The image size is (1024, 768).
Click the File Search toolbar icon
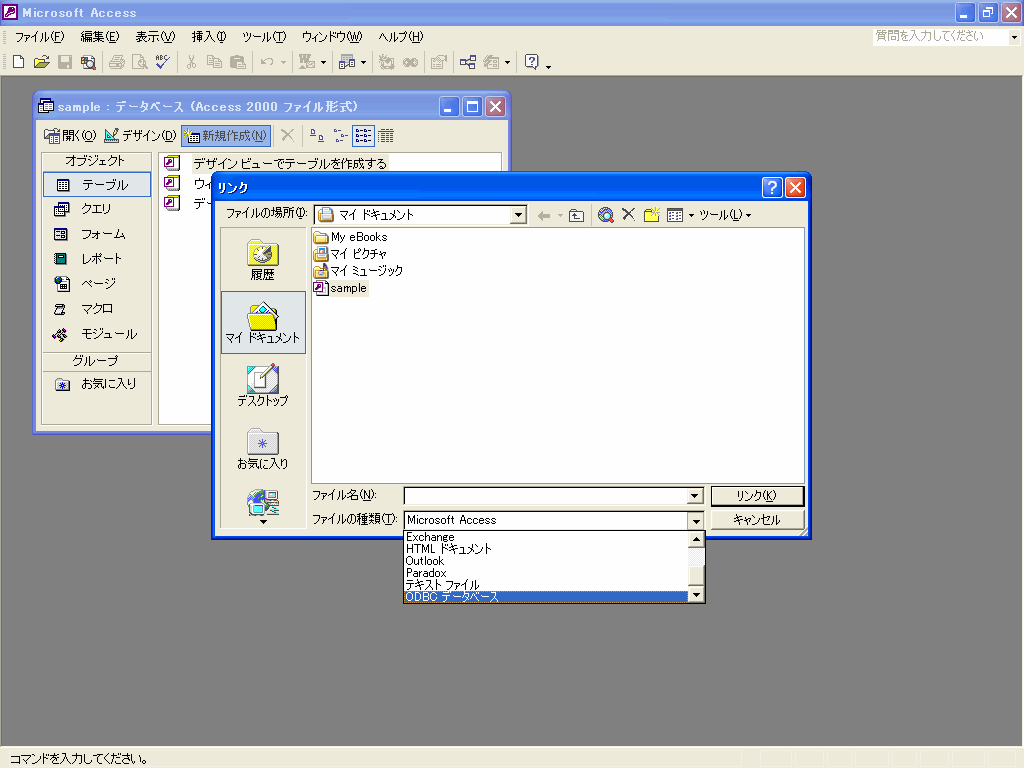[88, 62]
